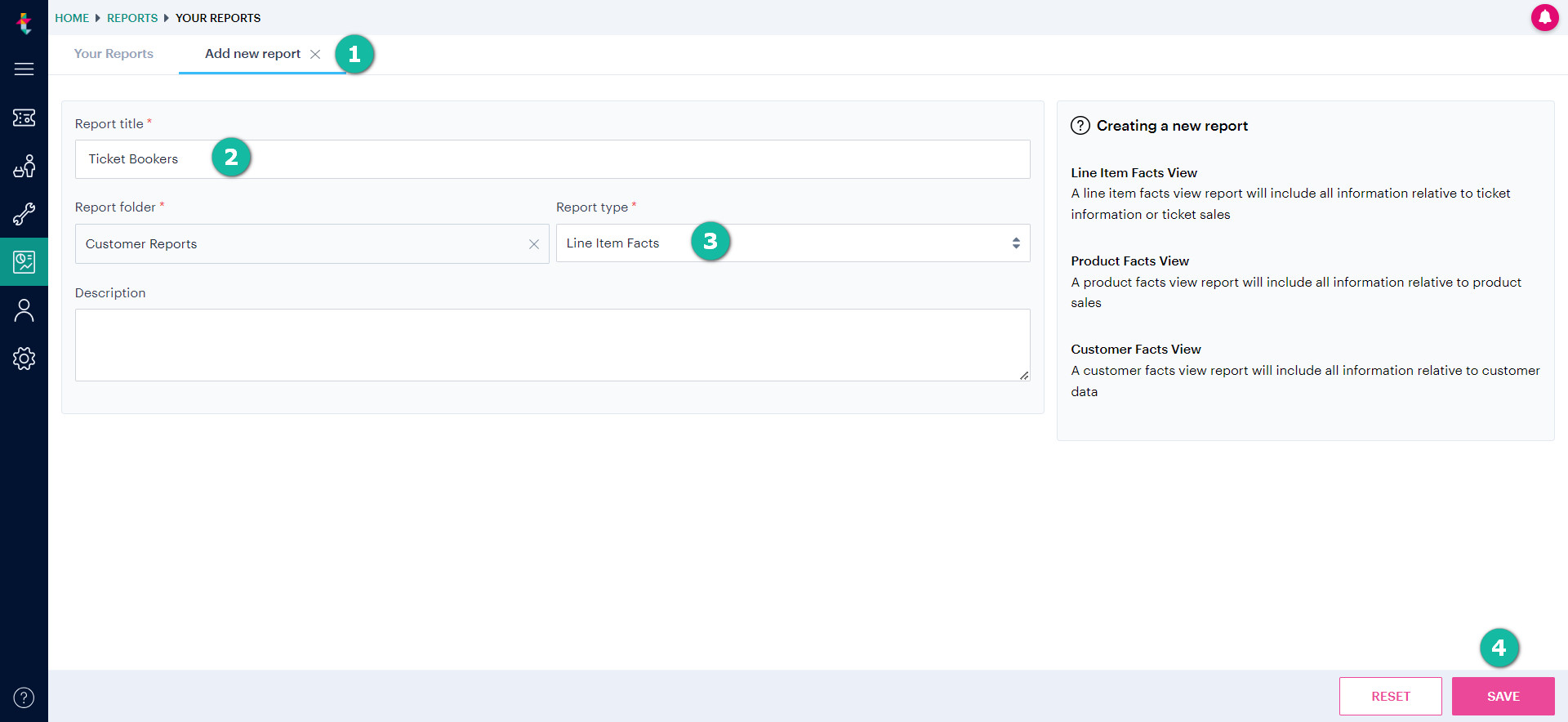1568x722 pixels.
Task: Open the reports icon in sidebar
Action: pyautogui.click(x=24, y=262)
